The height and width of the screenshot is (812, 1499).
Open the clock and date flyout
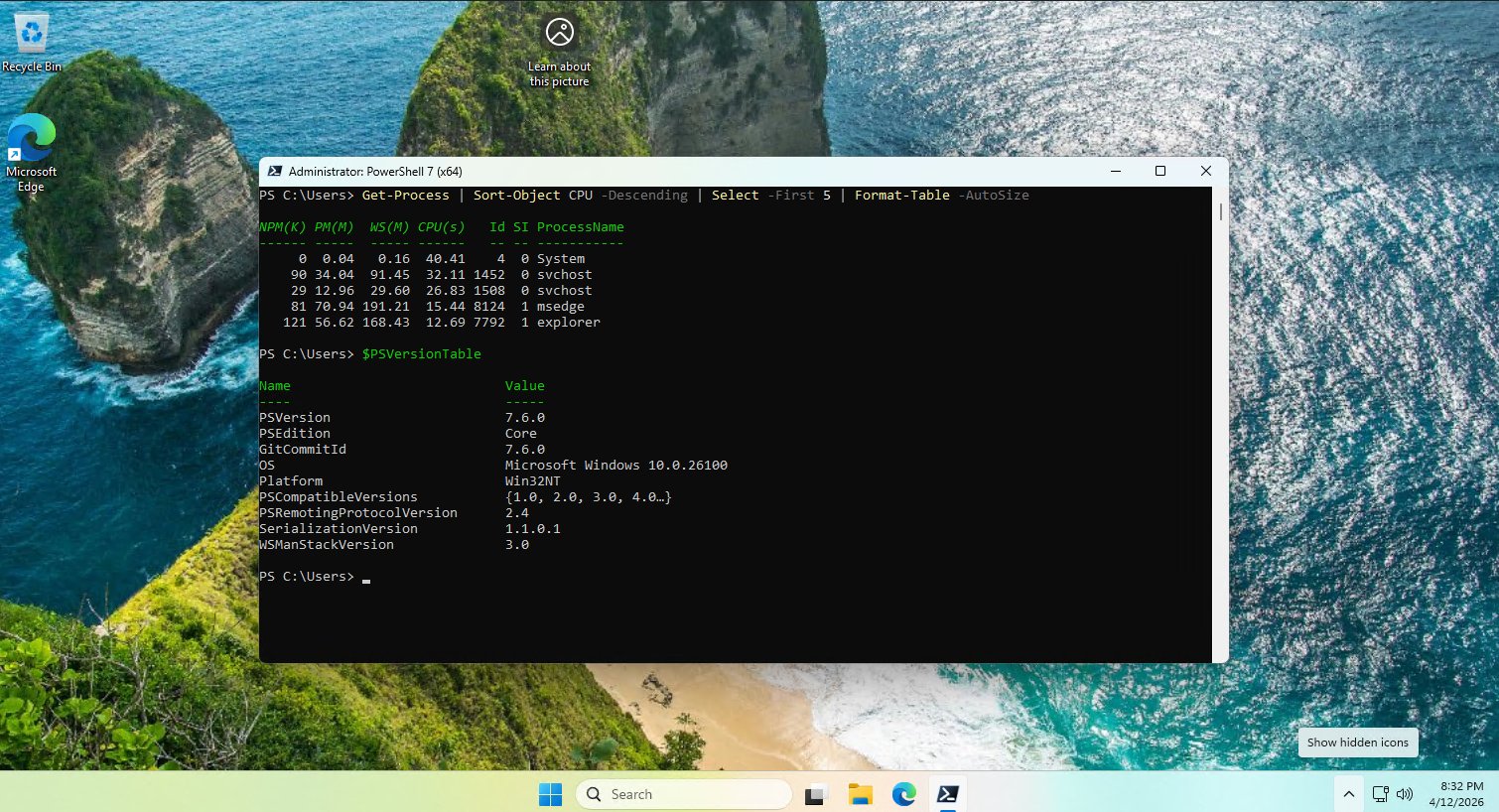pos(1455,794)
